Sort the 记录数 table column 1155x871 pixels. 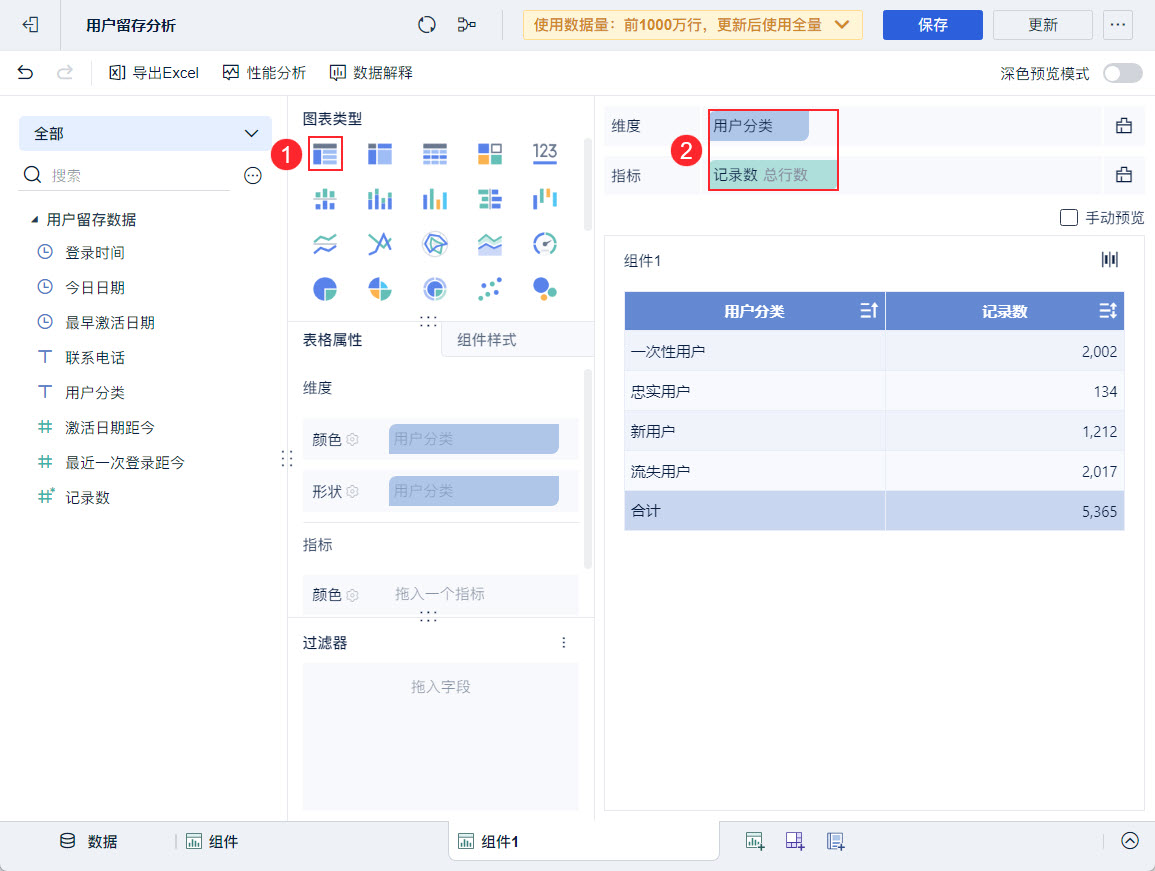tap(1108, 310)
